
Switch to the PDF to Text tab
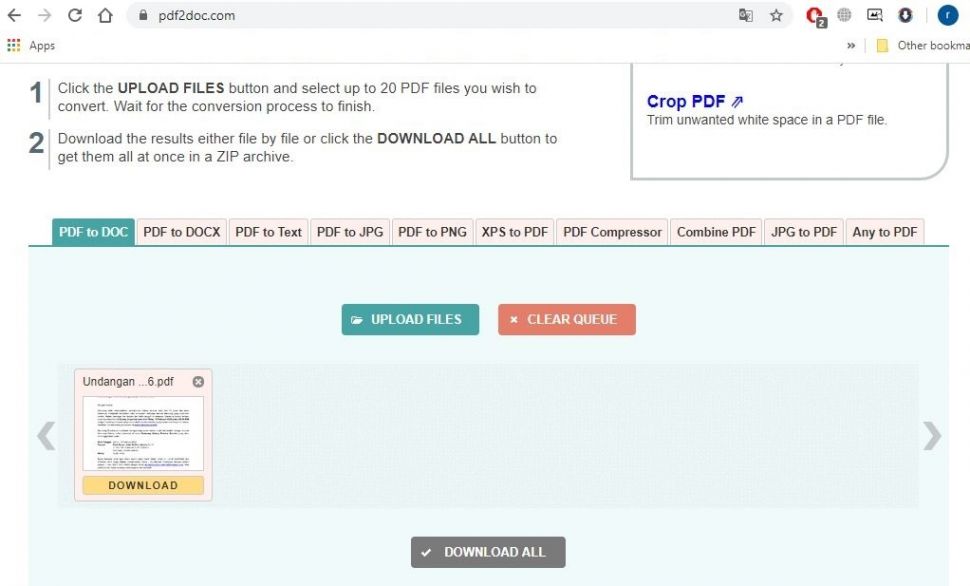pyautogui.click(x=268, y=232)
